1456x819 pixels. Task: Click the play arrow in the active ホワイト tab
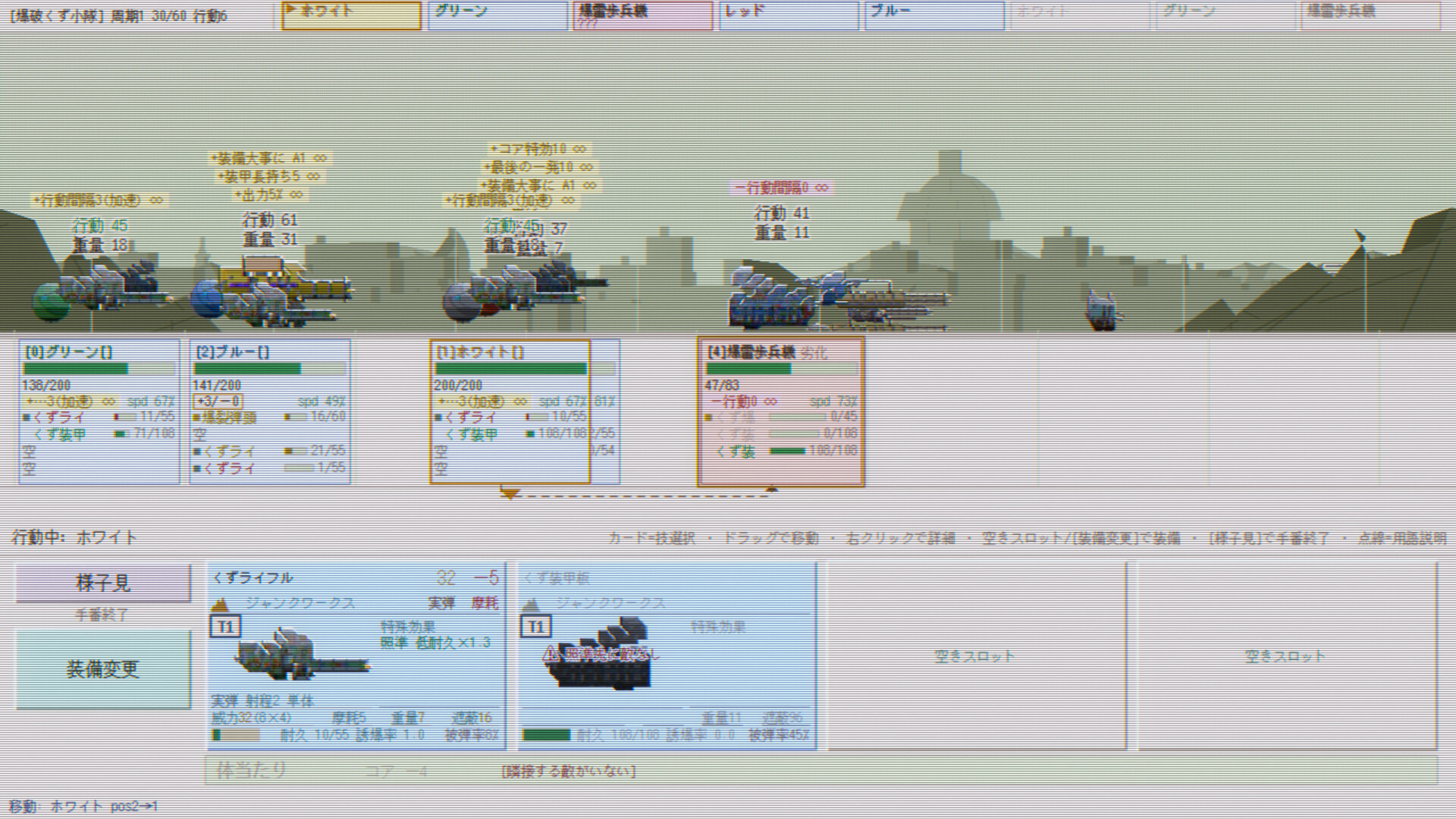290,10
